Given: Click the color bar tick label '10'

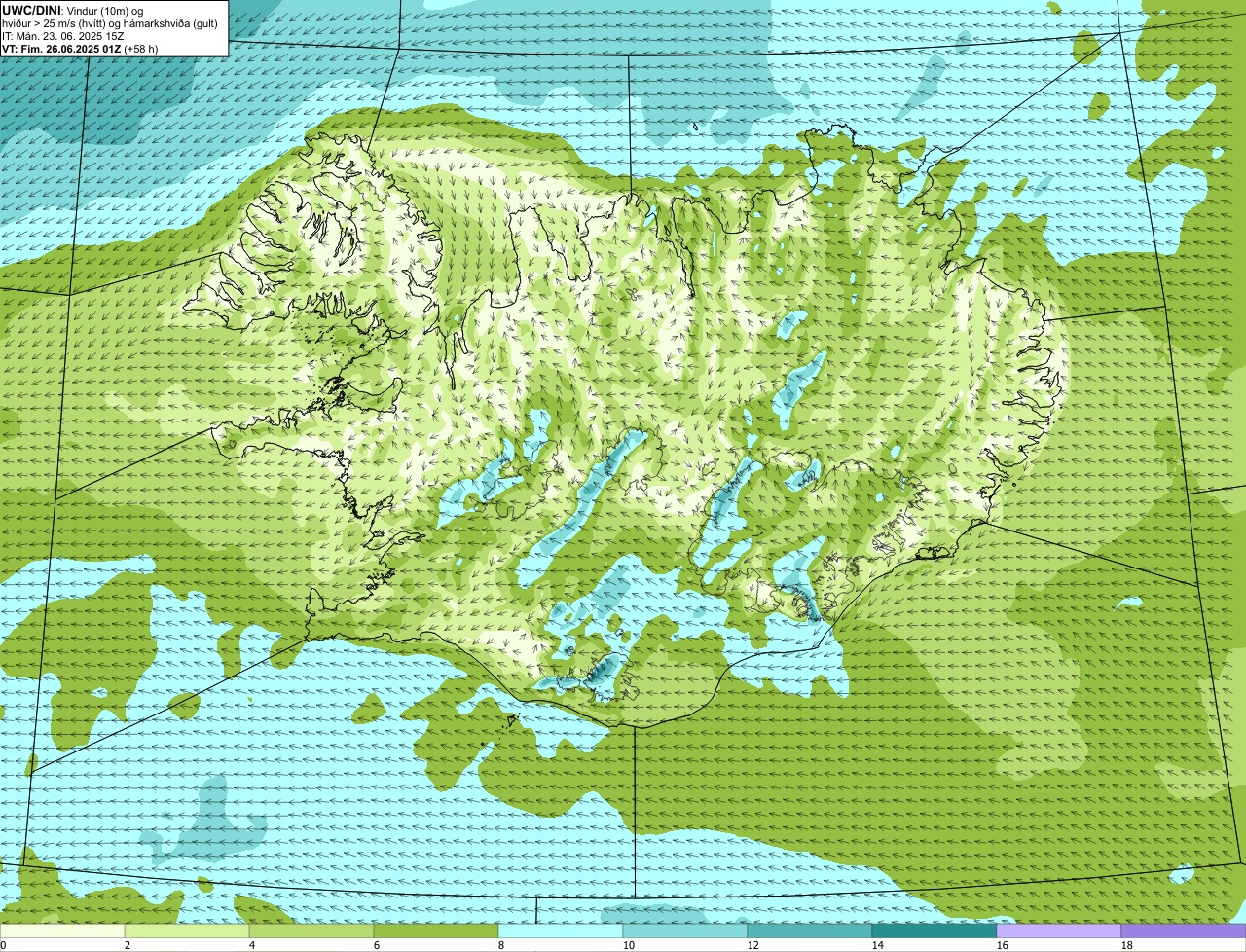Looking at the screenshot, I should click(x=629, y=945).
